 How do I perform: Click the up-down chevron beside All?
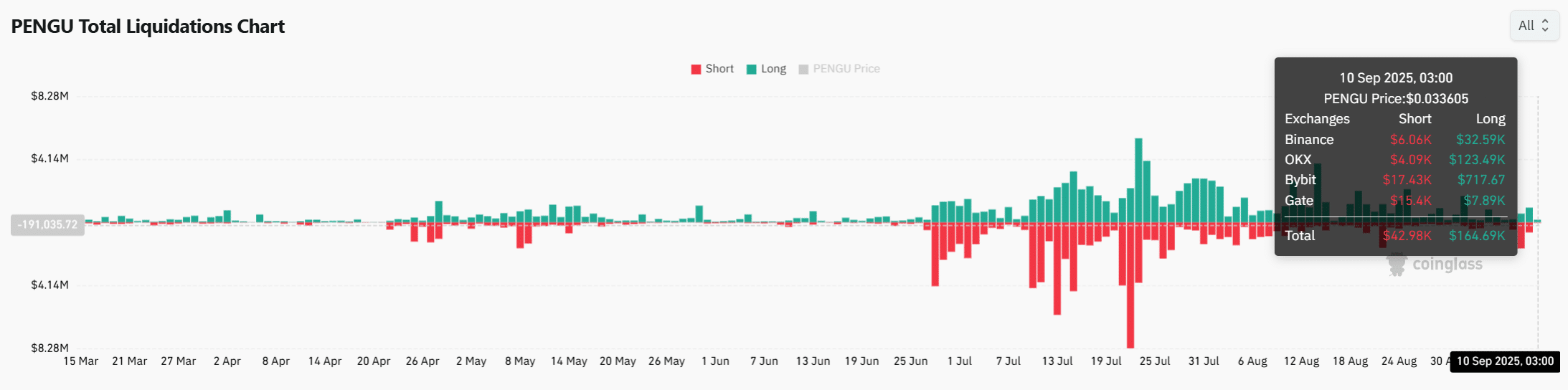pos(1545,26)
